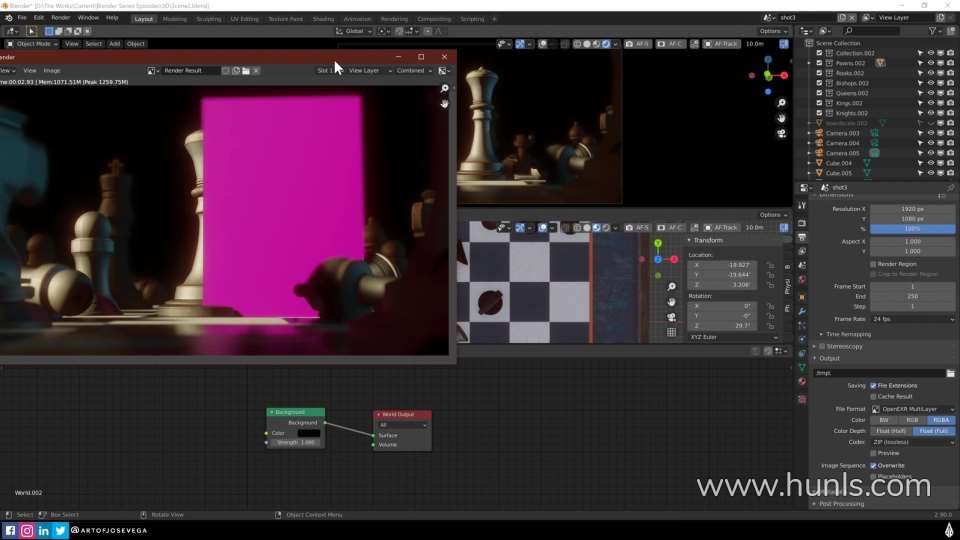Switch to the Shading workspace tab
The width and height of the screenshot is (960, 540).
point(323,18)
